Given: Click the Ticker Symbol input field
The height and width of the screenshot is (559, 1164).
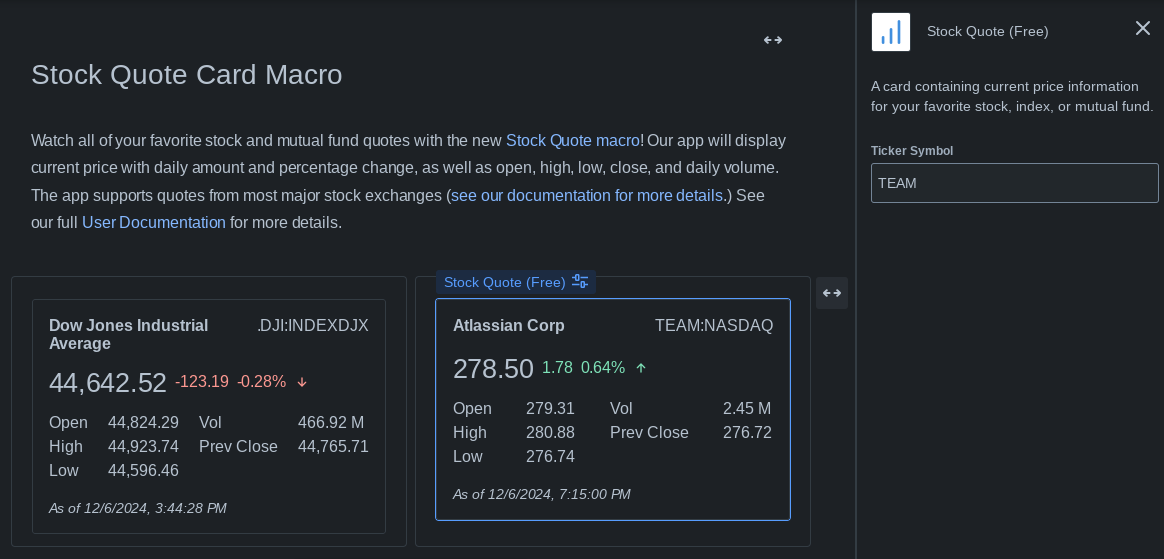Looking at the screenshot, I should (1014, 183).
